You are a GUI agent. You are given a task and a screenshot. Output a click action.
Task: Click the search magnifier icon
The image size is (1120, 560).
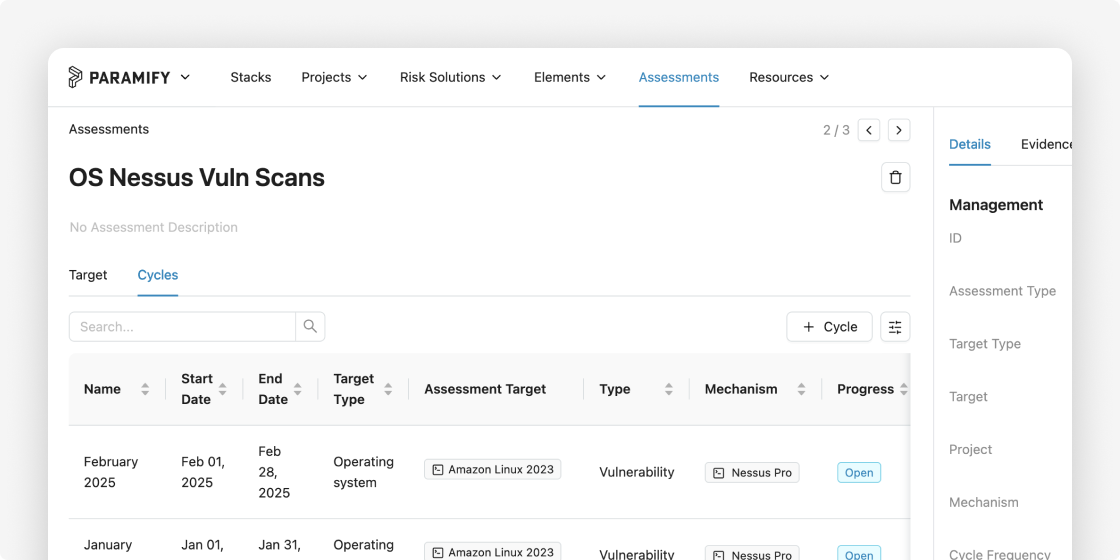click(310, 326)
